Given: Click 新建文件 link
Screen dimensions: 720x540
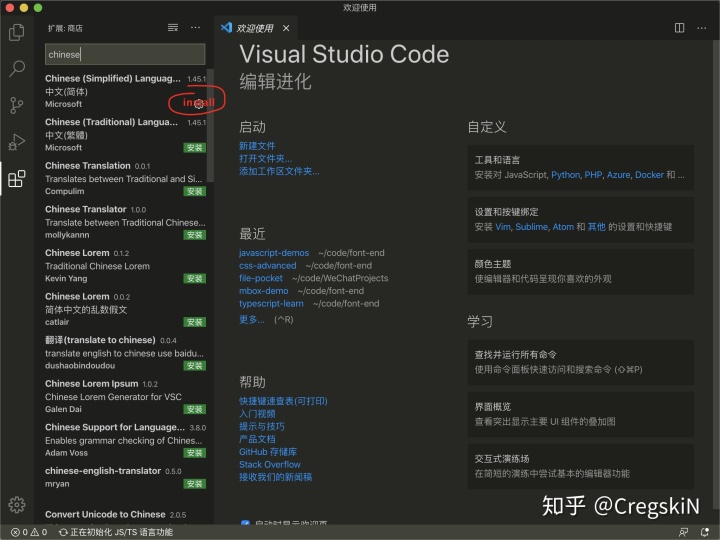Looking at the screenshot, I should coord(257,146).
